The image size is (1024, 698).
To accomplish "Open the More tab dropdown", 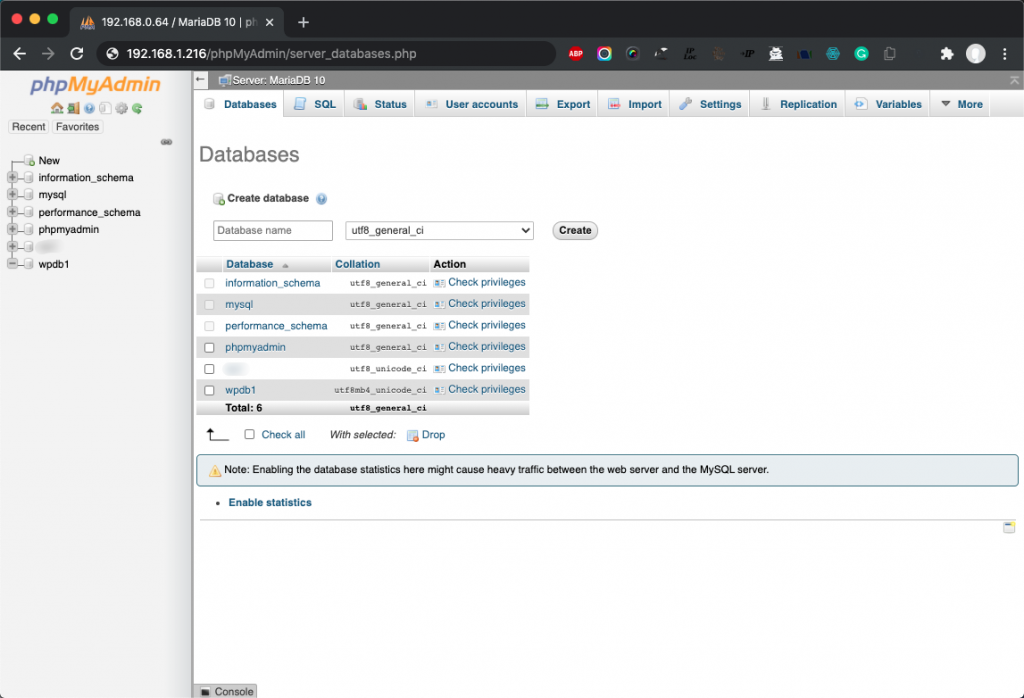I will point(961,104).
